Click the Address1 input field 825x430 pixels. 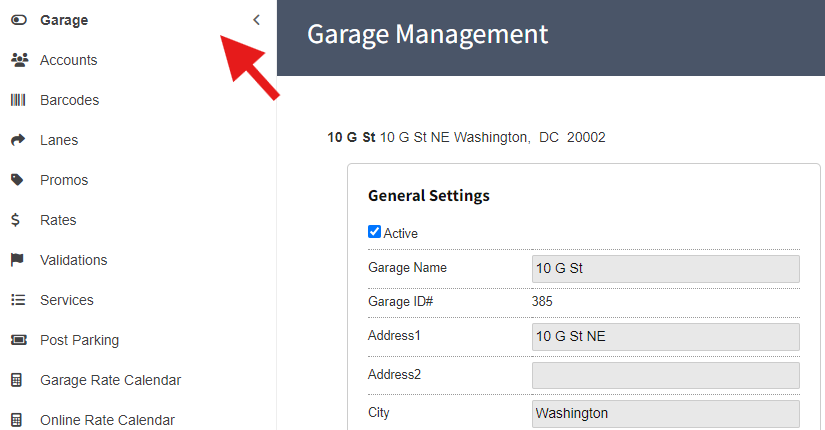(x=666, y=336)
